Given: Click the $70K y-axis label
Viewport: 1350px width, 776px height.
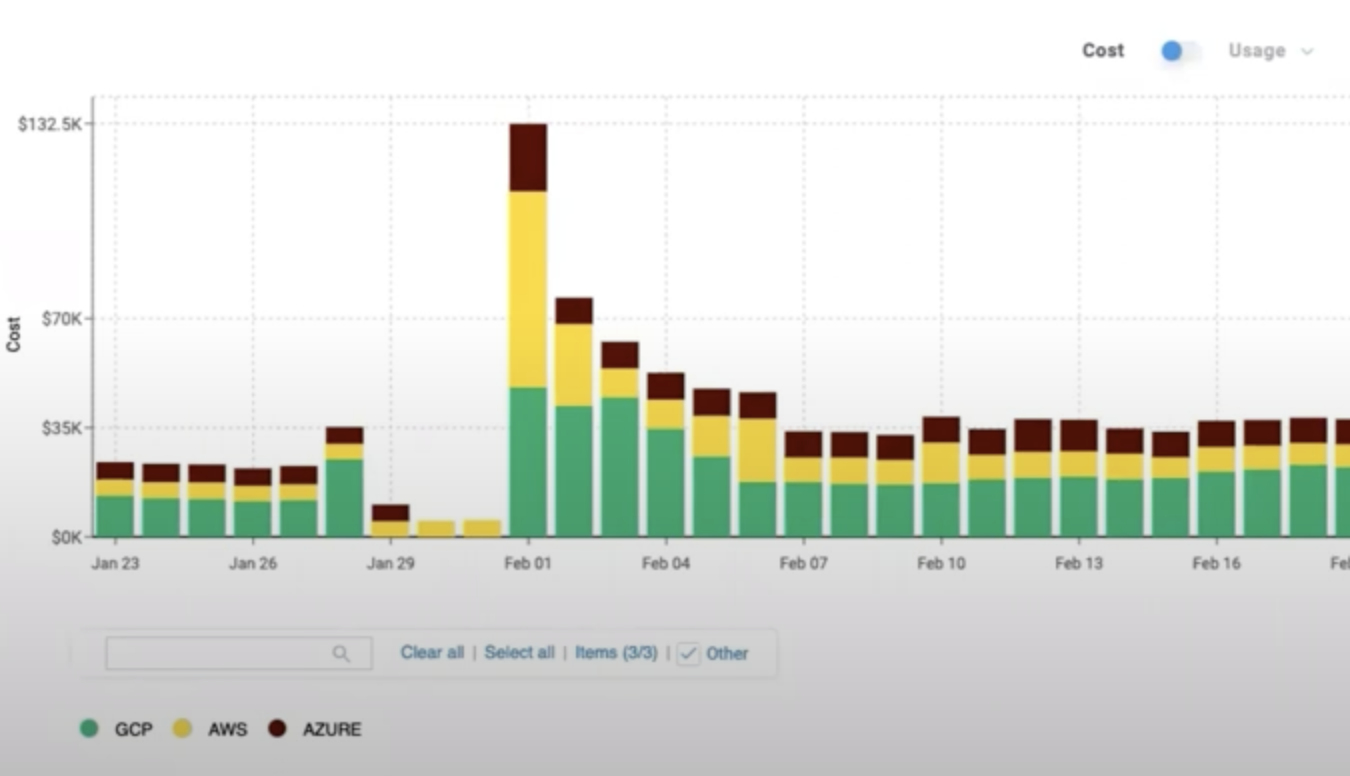Looking at the screenshot, I should (x=62, y=319).
